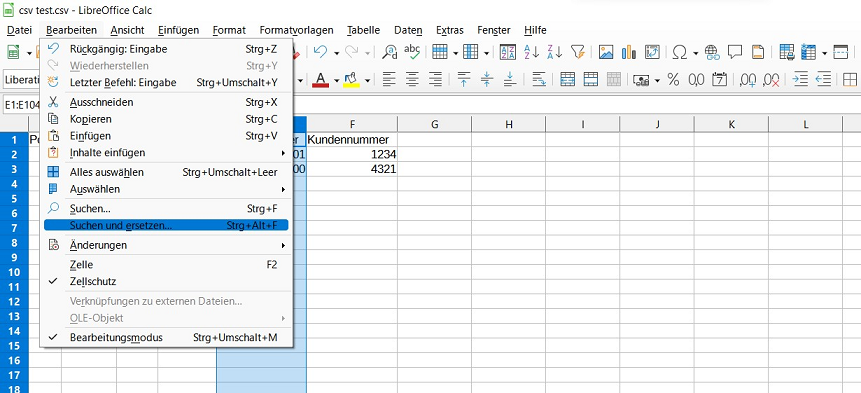Click the Undo arrow icon in toolbar

click(320, 52)
